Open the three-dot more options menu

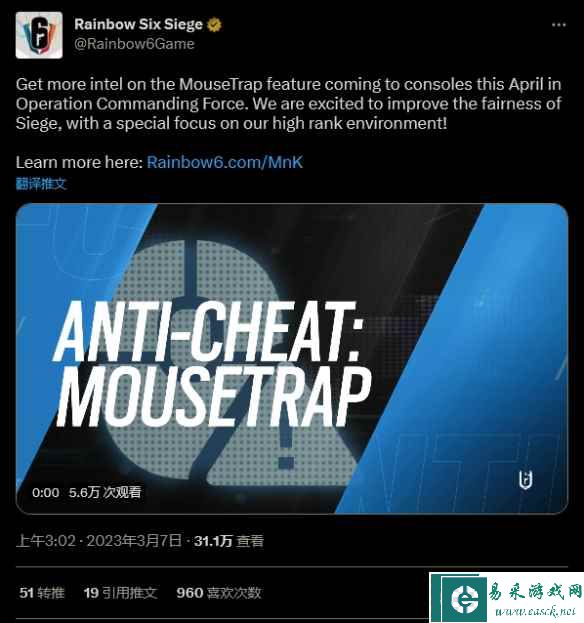pos(559,25)
